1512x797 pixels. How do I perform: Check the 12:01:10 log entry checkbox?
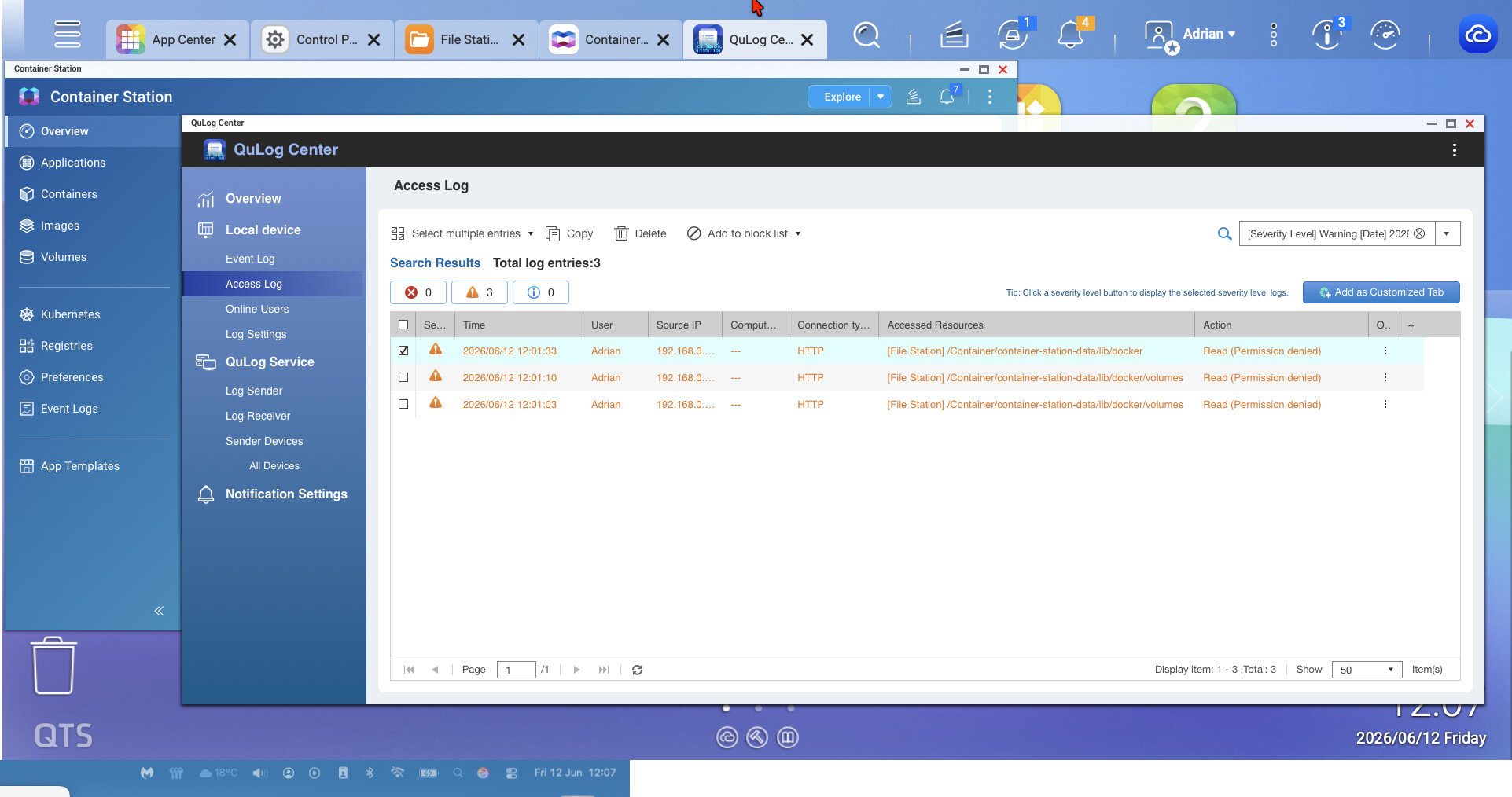[x=403, y=378]
